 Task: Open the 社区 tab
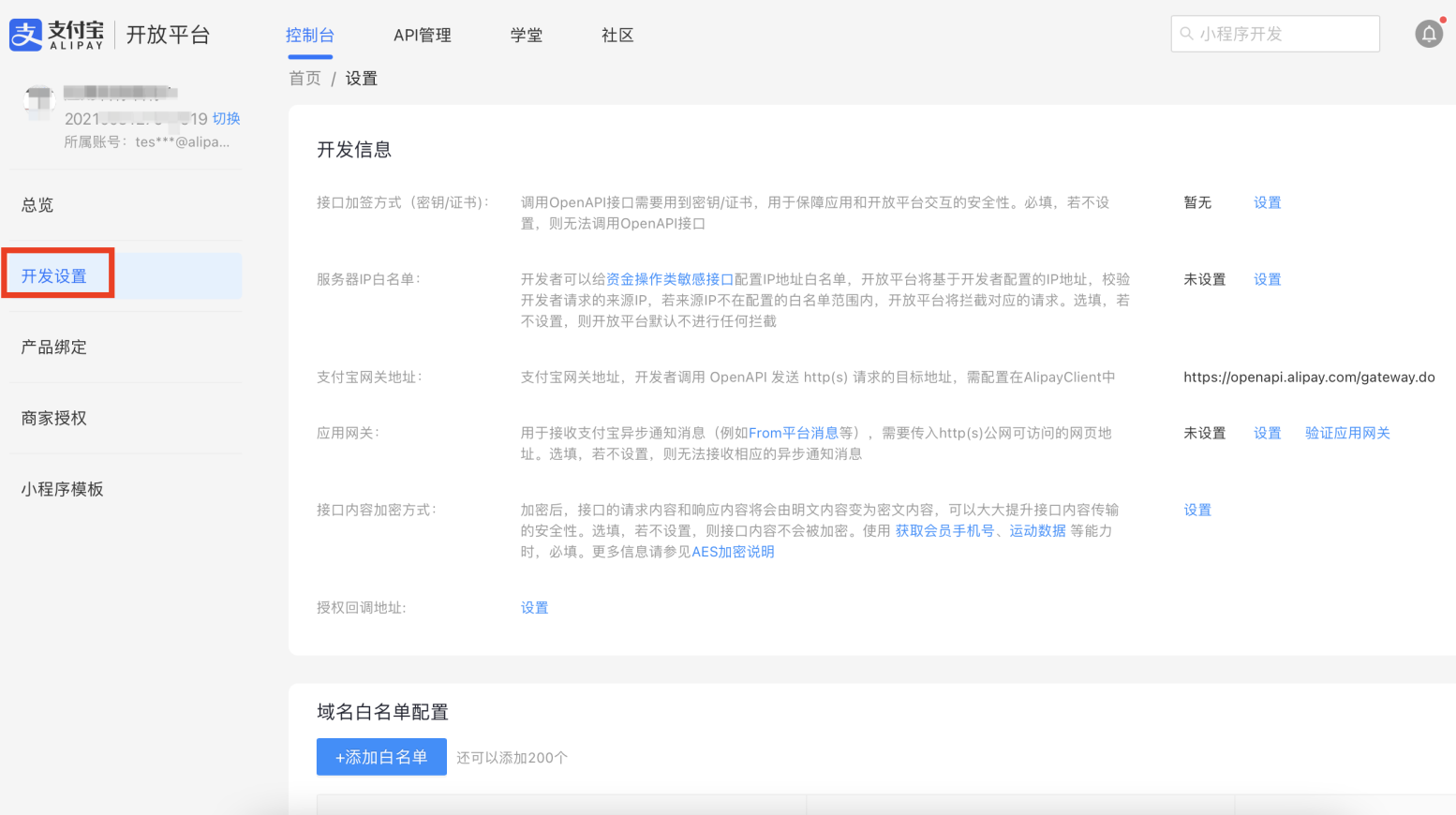click(x=617, y=35)
